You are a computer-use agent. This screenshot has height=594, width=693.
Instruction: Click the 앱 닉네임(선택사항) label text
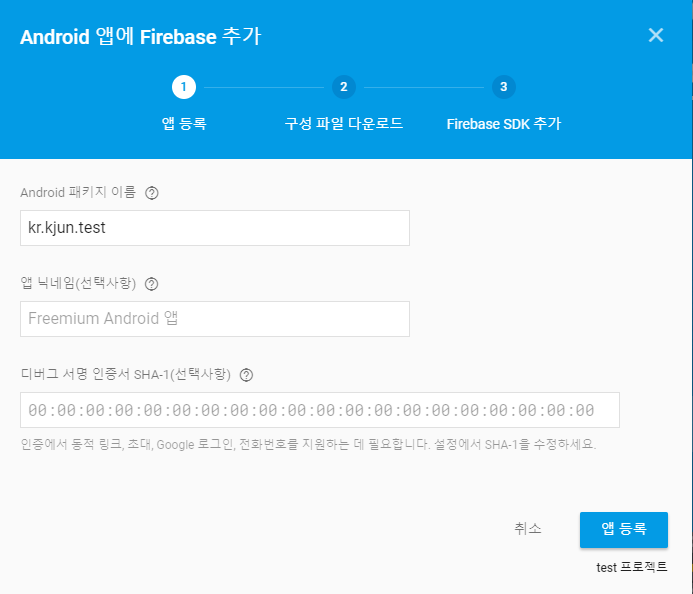point(78,283)
